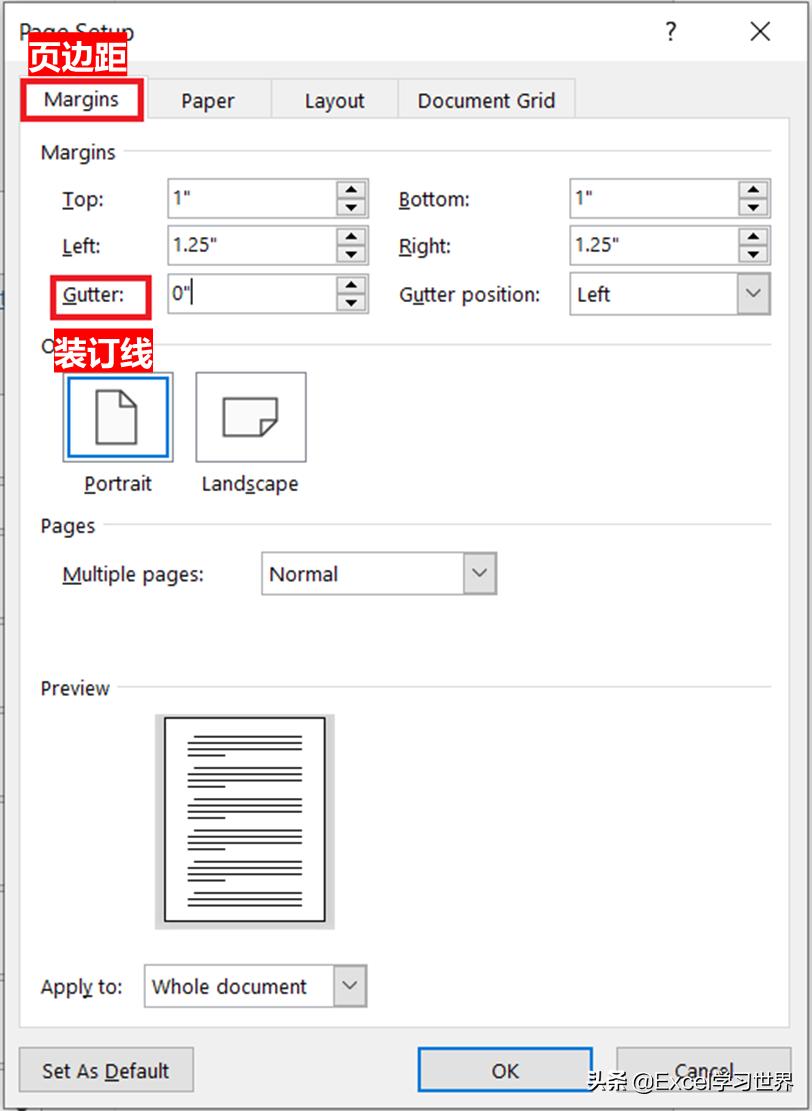
Task: Click the Multiple pages label
Action: tap(133, 574)
